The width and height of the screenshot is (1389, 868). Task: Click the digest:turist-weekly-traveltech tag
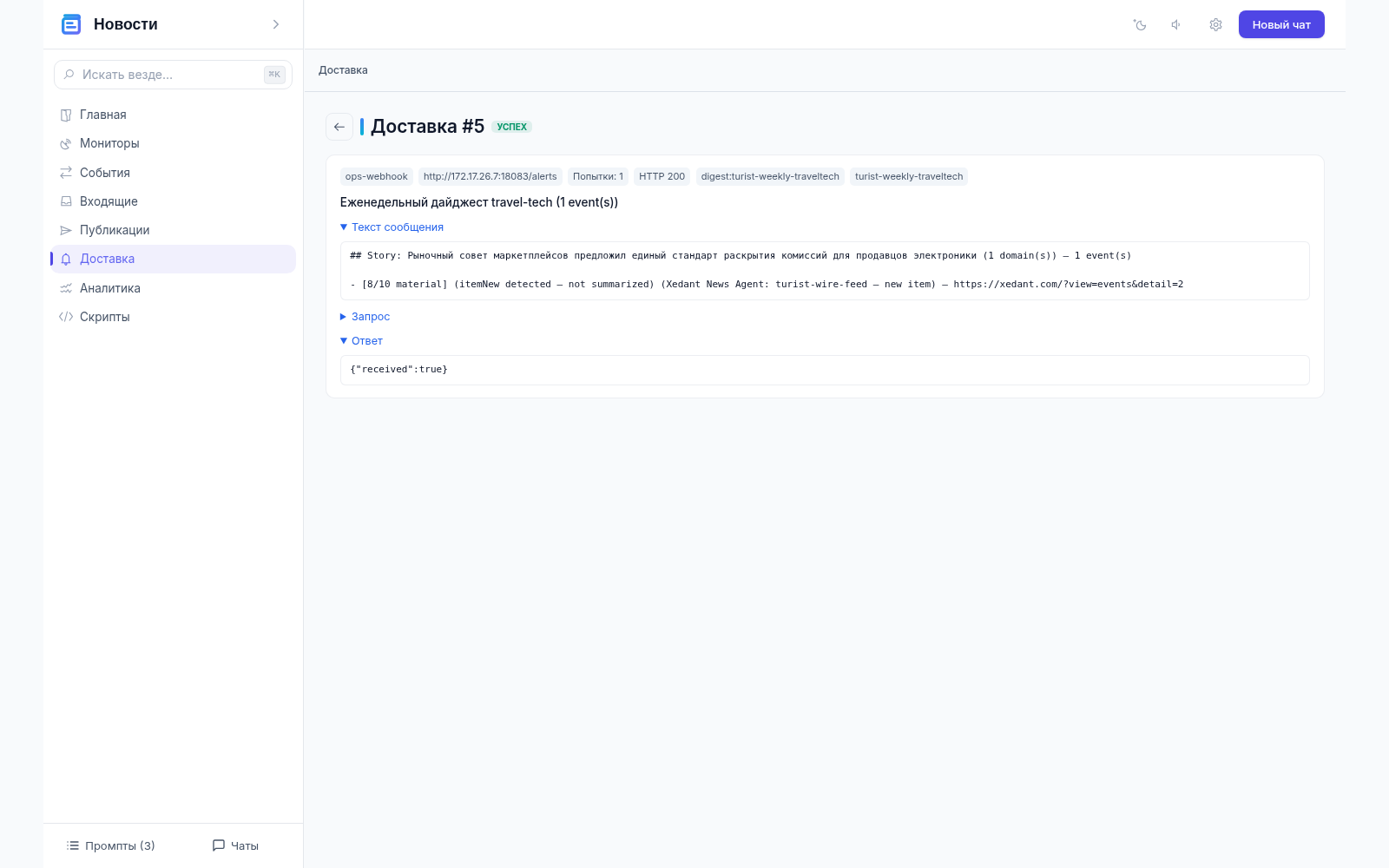click(x=770, y=176)
